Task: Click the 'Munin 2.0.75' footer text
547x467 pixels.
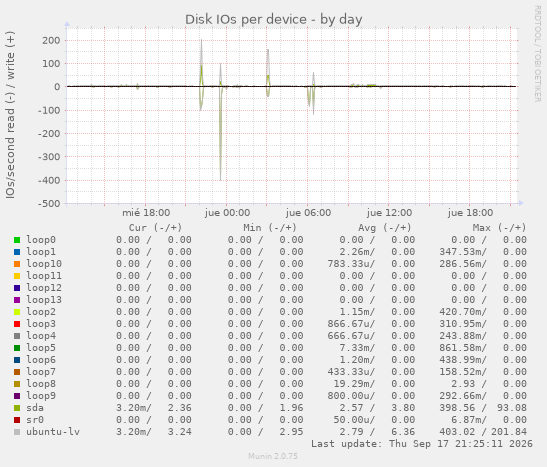Action: 273,456
